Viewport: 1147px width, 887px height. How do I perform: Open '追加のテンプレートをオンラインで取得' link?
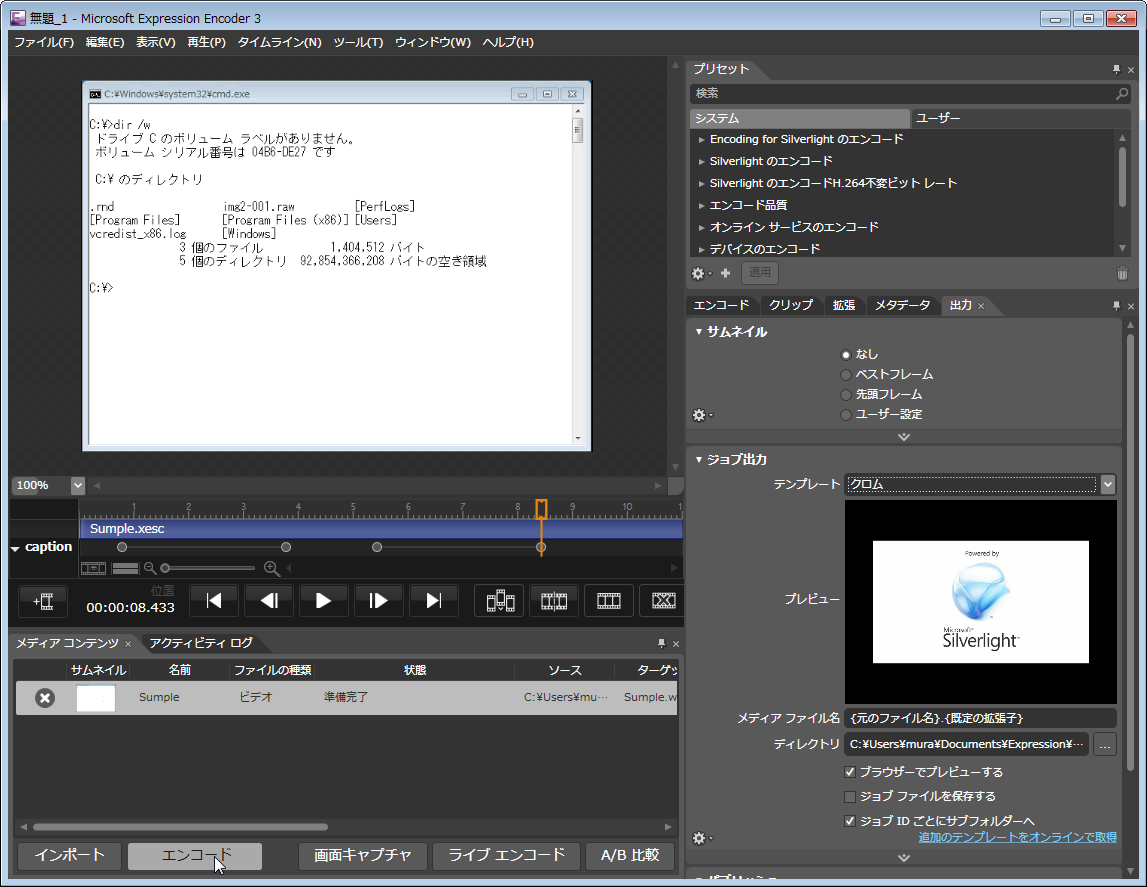1018,838
